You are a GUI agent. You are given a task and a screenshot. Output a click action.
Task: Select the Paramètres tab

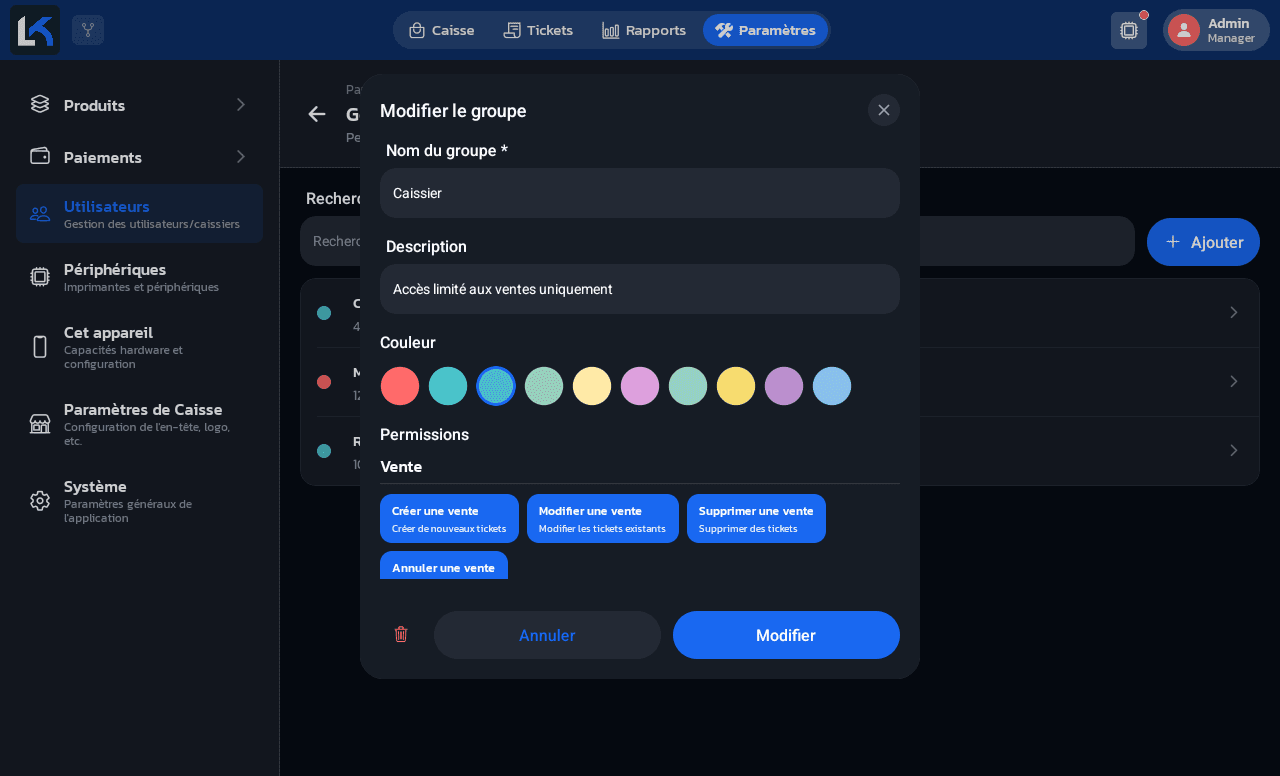765,30
